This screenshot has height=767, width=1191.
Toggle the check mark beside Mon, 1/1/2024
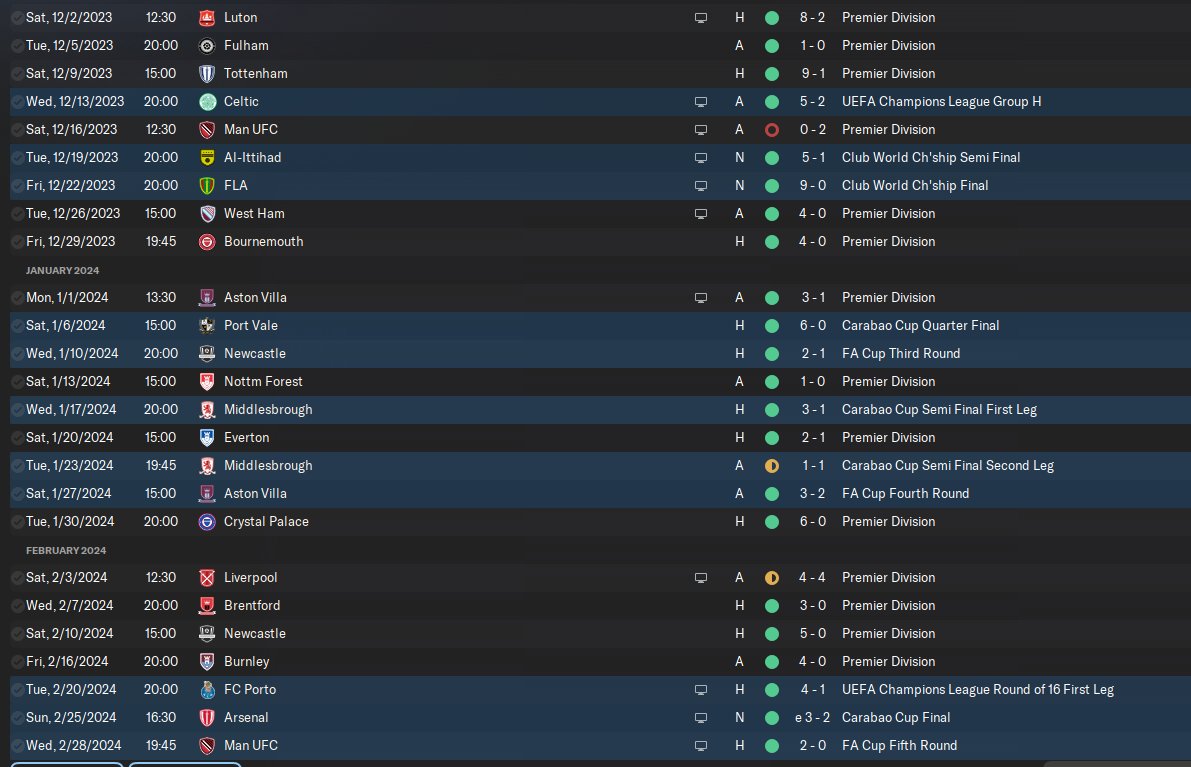[x=17, y=297]
